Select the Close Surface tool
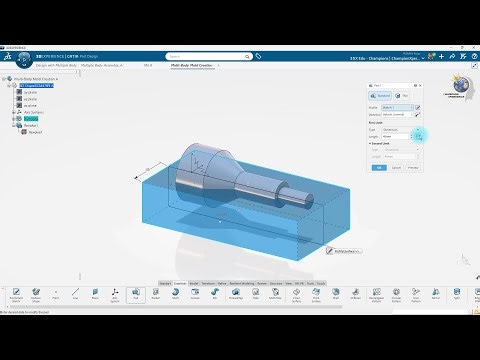Image resolution: width=480 pixels, height=360 pixels. pyautogui.click(x=296, y=295)
